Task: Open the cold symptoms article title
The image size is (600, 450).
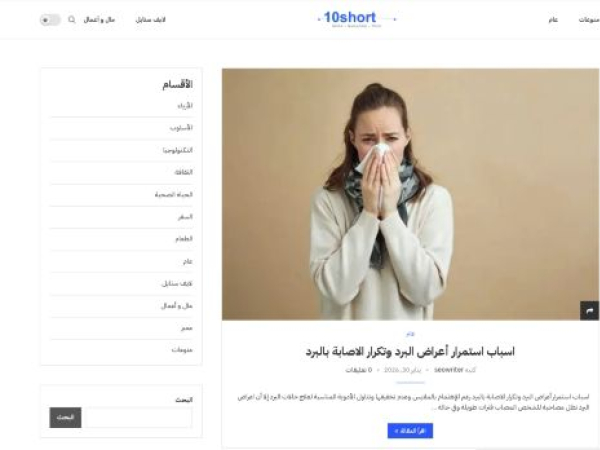Action: pyautogui.click(x=410, y=352)
